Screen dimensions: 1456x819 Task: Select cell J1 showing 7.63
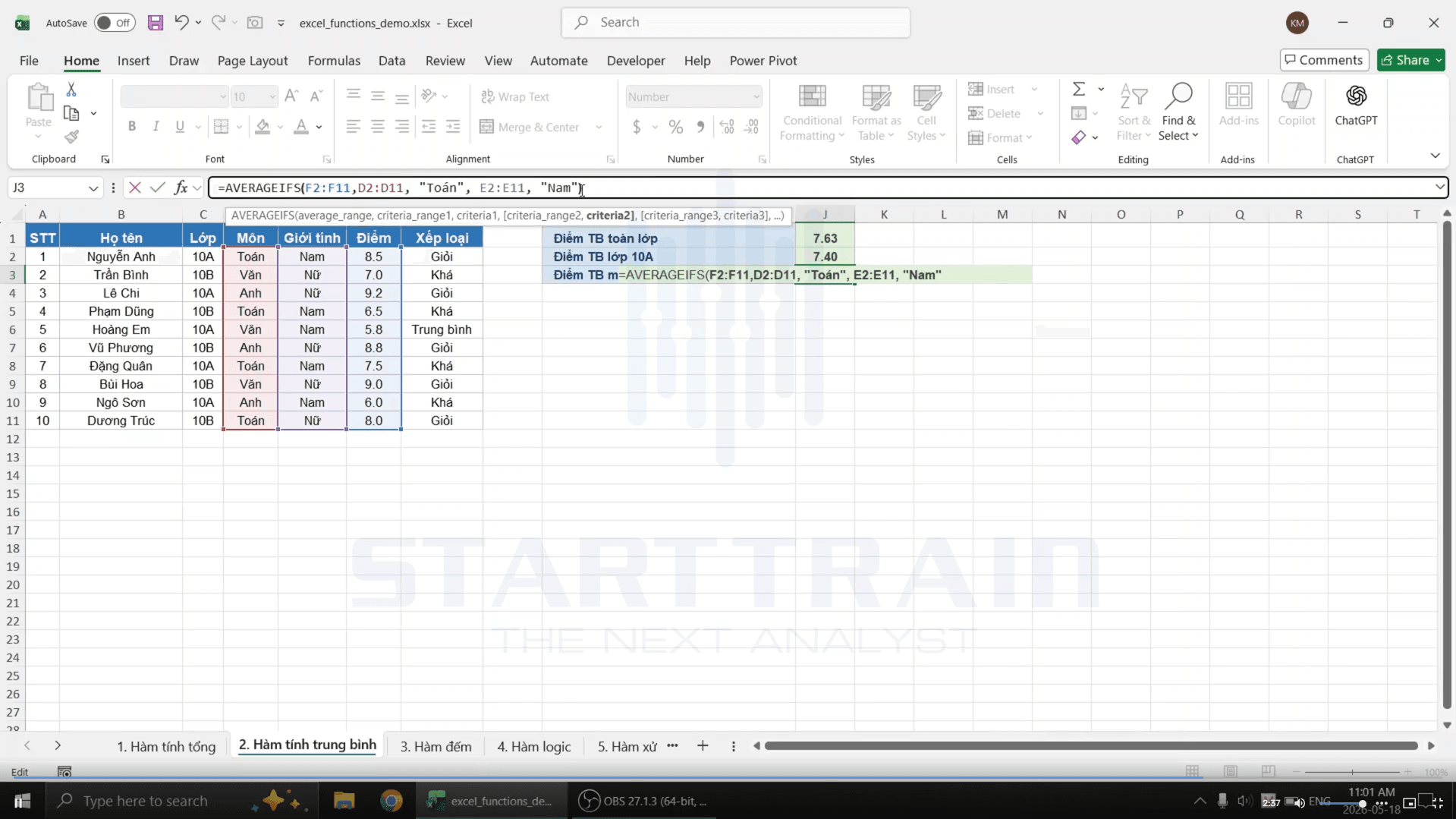coord(825,238)
